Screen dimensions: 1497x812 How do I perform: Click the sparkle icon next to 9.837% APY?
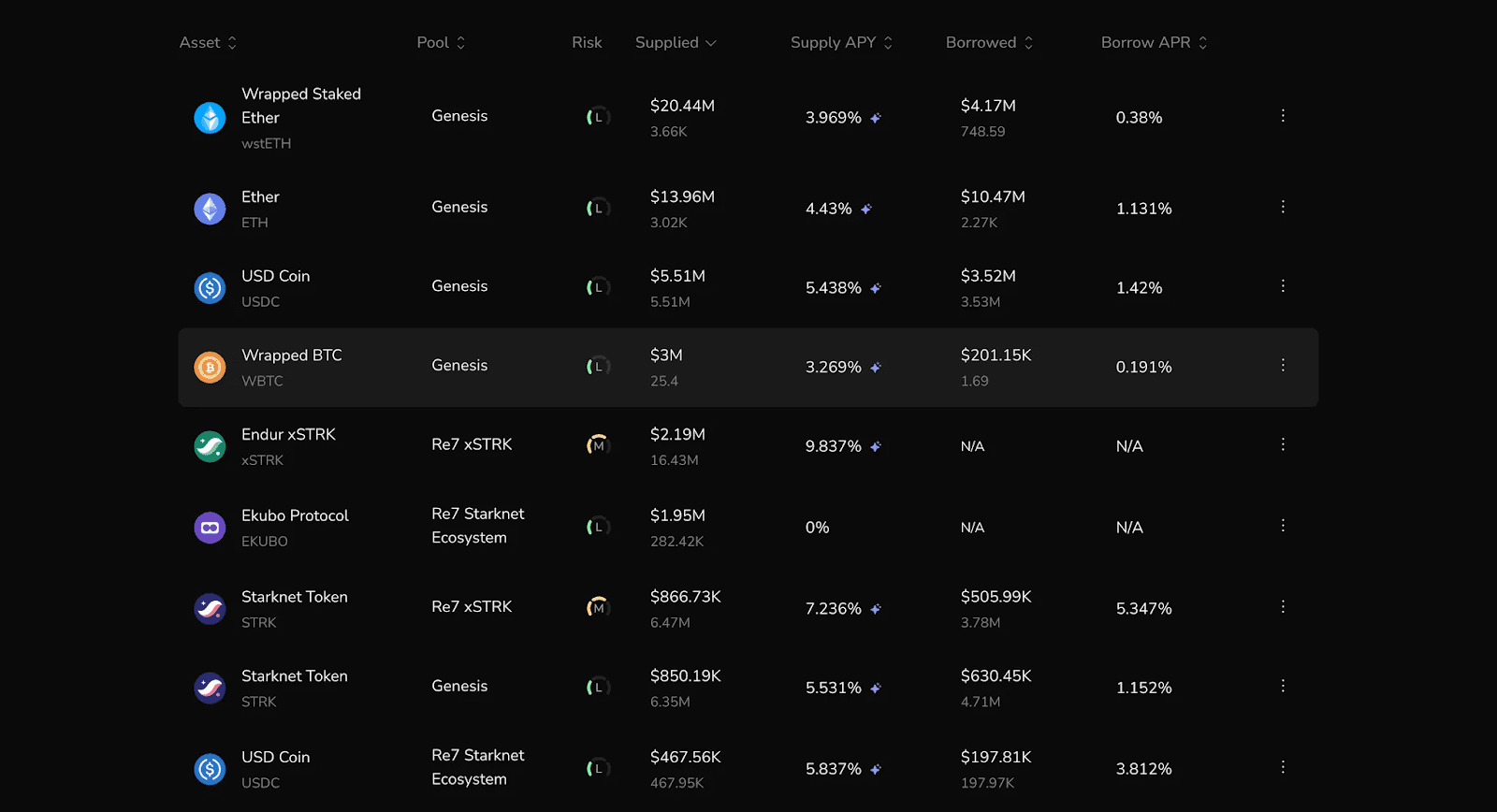[876, 447]
